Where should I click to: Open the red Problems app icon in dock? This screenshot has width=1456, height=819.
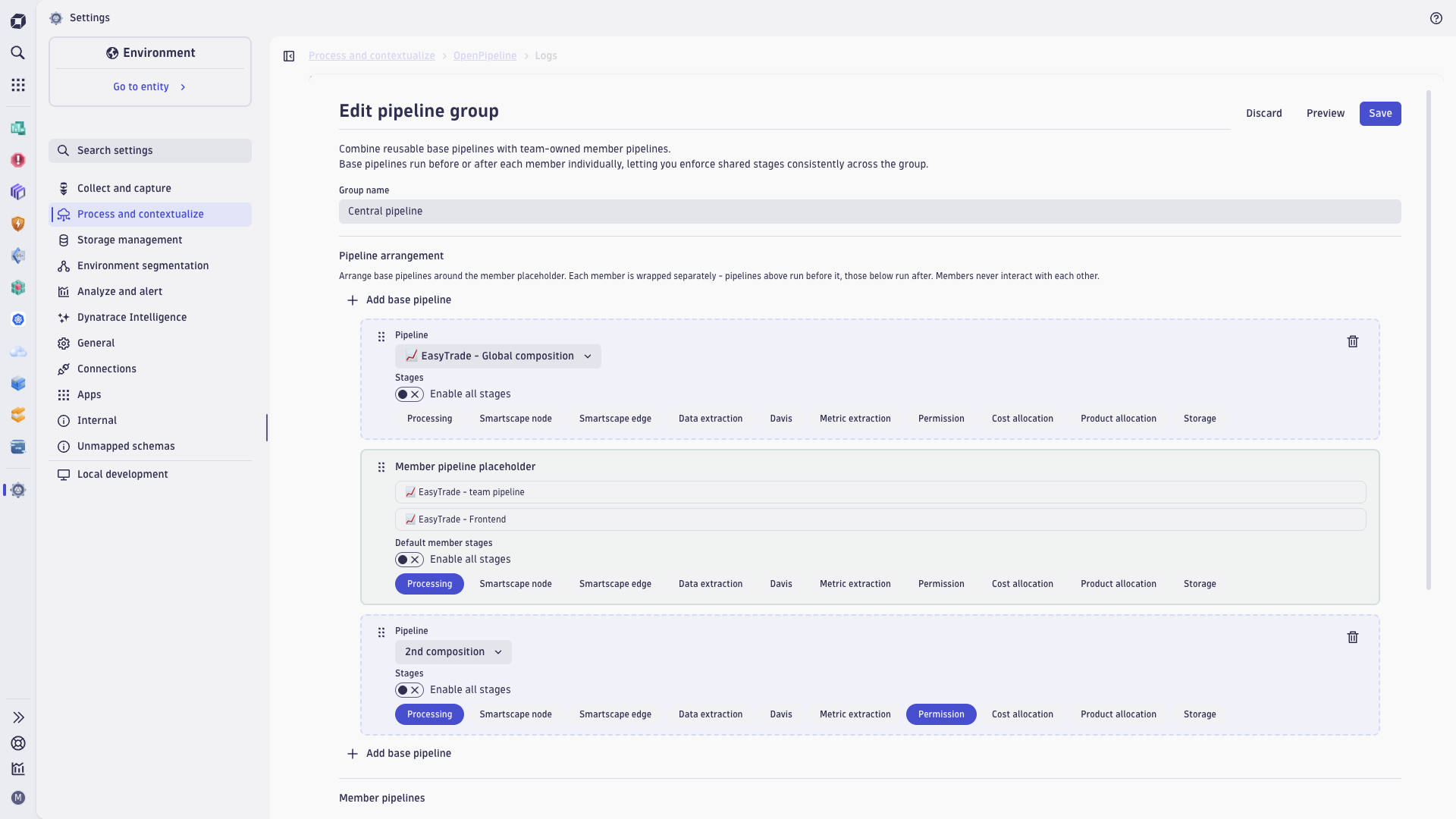pyautogui.click(x=18, y=160)
